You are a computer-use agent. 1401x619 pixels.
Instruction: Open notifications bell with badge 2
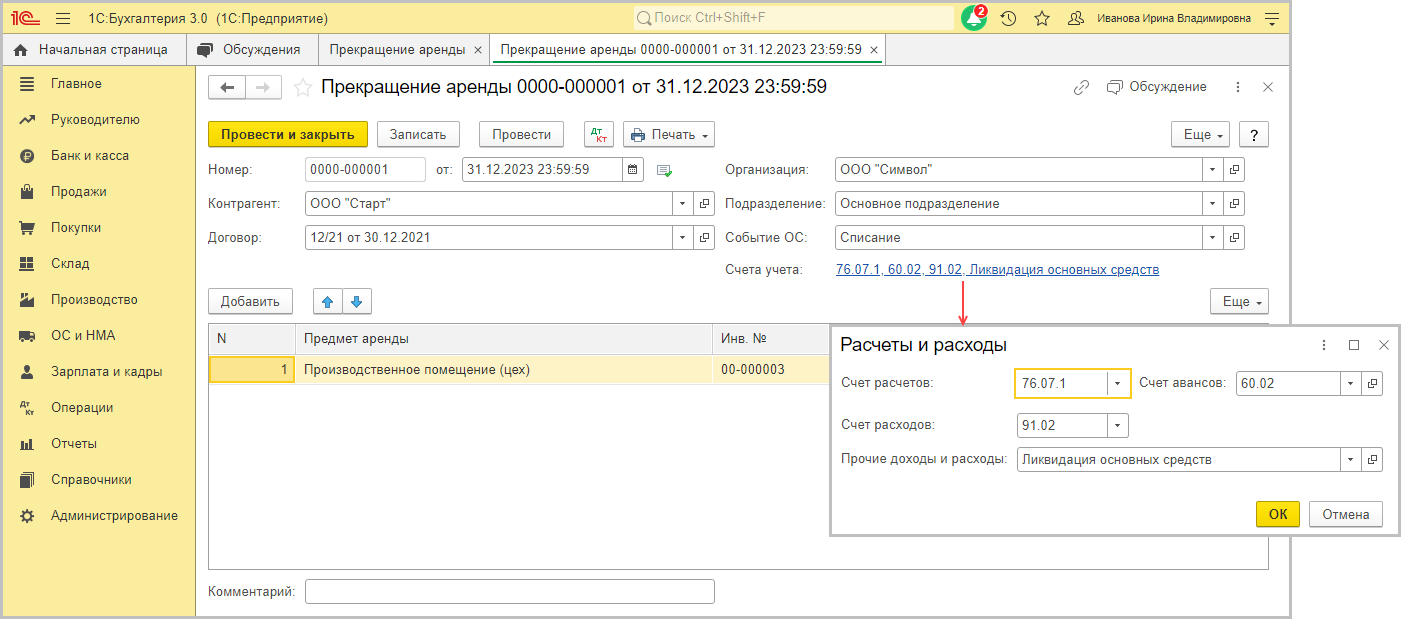pos(973,18)
